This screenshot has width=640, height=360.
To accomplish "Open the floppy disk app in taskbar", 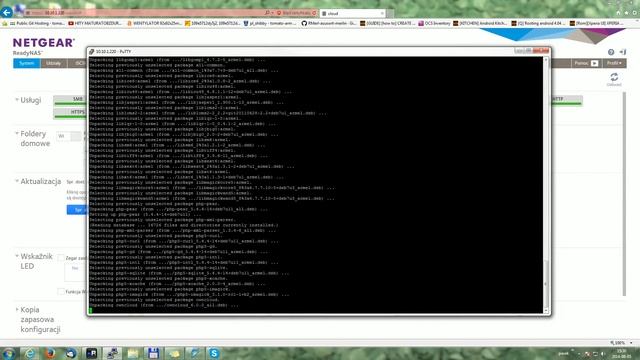I will click(153, 353).
